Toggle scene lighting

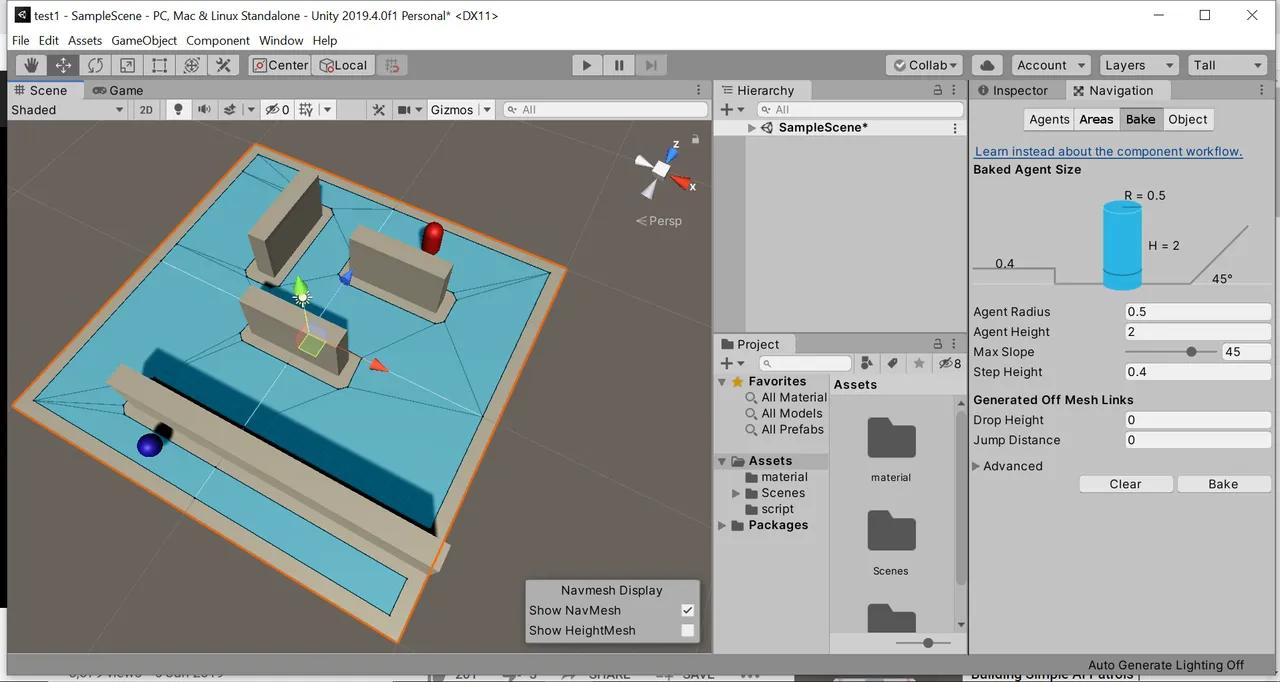179,110
